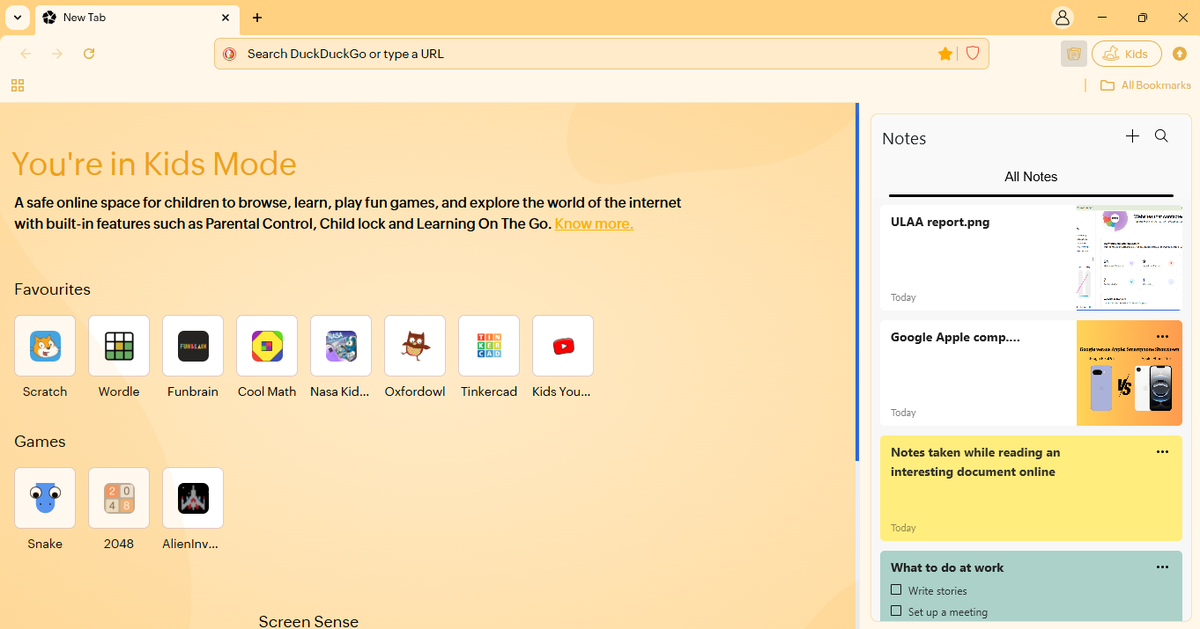Close the New Tab tab
The height and width of the screenshot is (629, 1200).
[x=226, y=18]
